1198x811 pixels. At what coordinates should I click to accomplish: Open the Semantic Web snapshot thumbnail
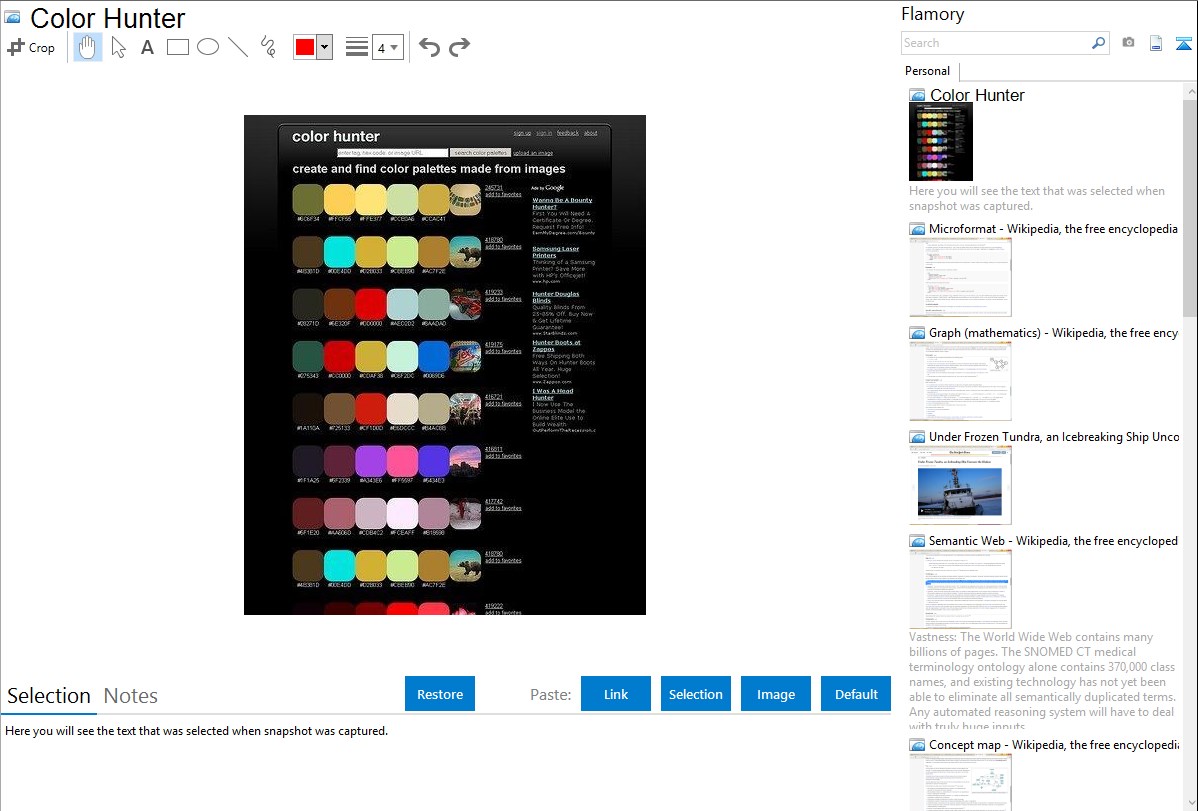[960, 589]
